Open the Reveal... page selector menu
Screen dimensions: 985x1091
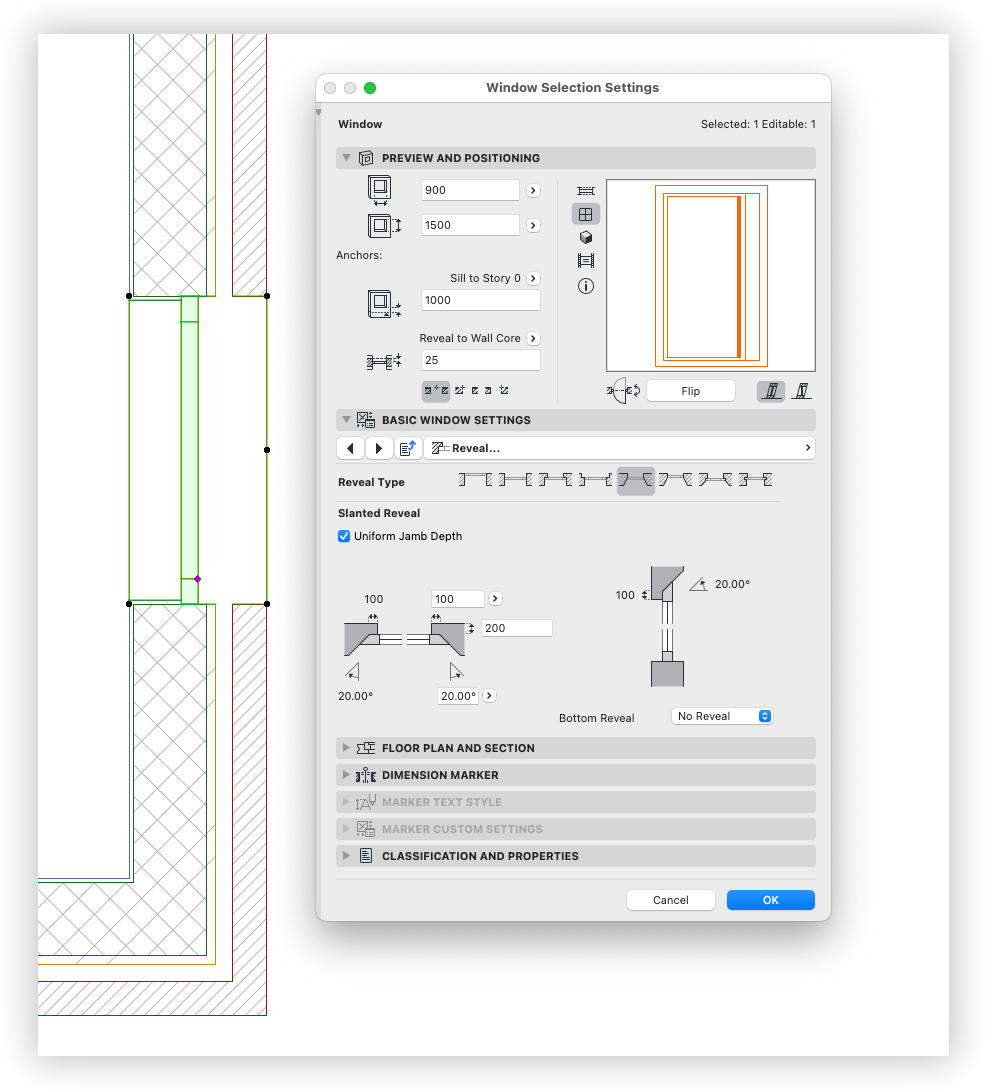click(x=619, y=448)
